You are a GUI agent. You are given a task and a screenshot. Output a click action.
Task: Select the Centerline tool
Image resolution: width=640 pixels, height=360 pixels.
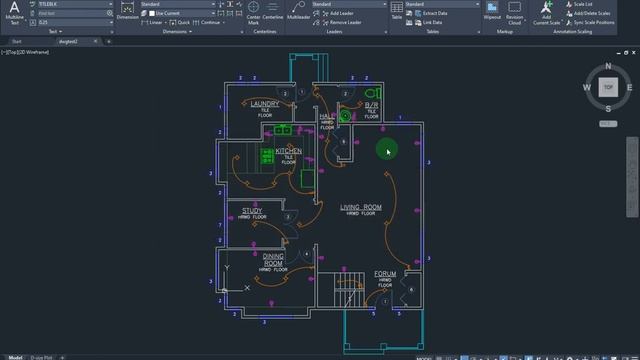(273, 11)
